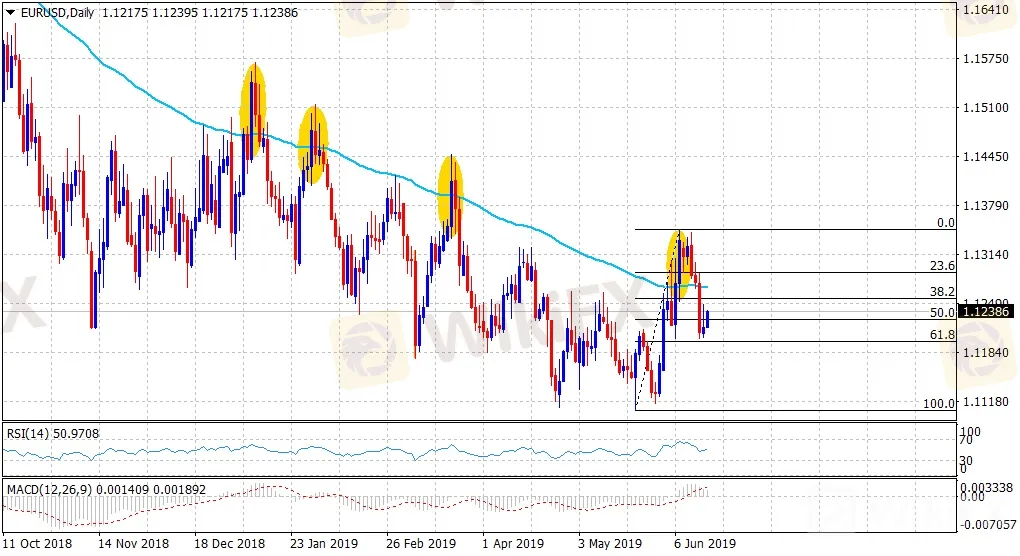The height and width of the screenshot is (556, 1020).
Task: Click the 3 May 2019 date on time axis
Action: (x=609, y=544)
